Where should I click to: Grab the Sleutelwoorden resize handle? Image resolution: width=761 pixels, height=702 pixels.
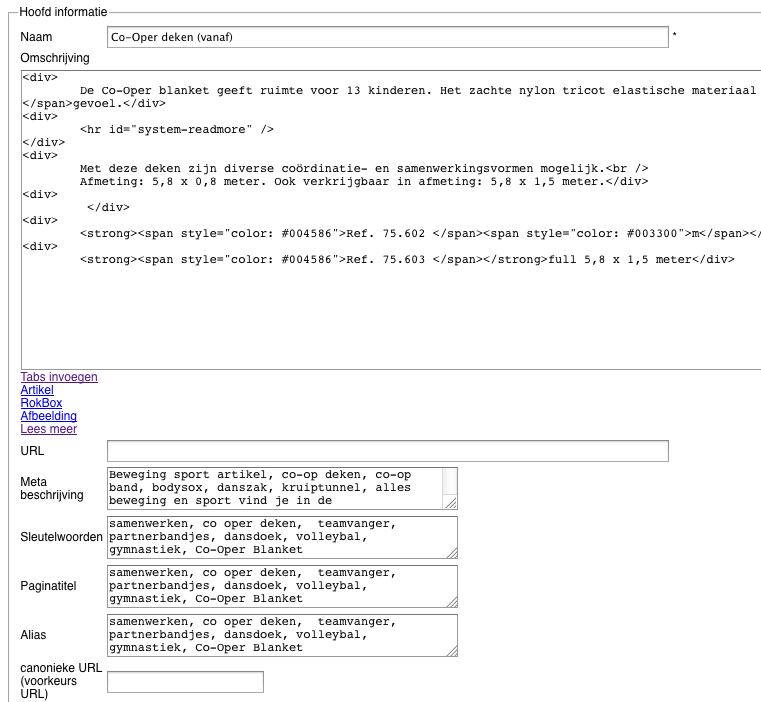[x=451, y=552]
